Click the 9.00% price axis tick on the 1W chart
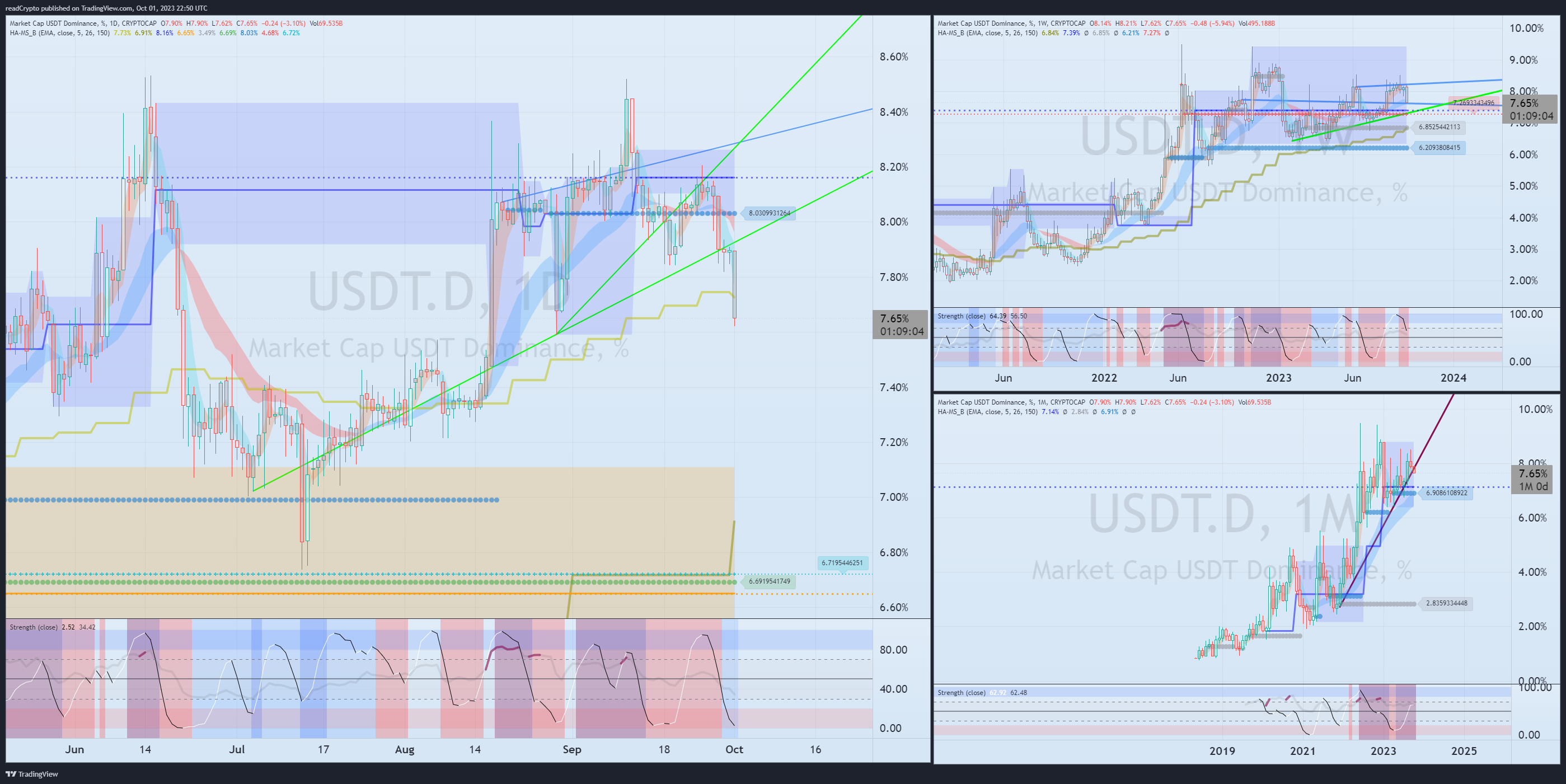1566x784 pixels. tap(1523, 59)
